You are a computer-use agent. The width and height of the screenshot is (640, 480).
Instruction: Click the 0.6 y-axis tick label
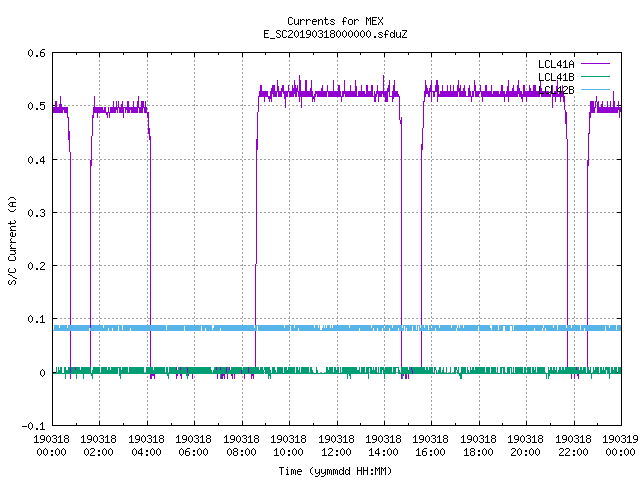coord(36,53)
